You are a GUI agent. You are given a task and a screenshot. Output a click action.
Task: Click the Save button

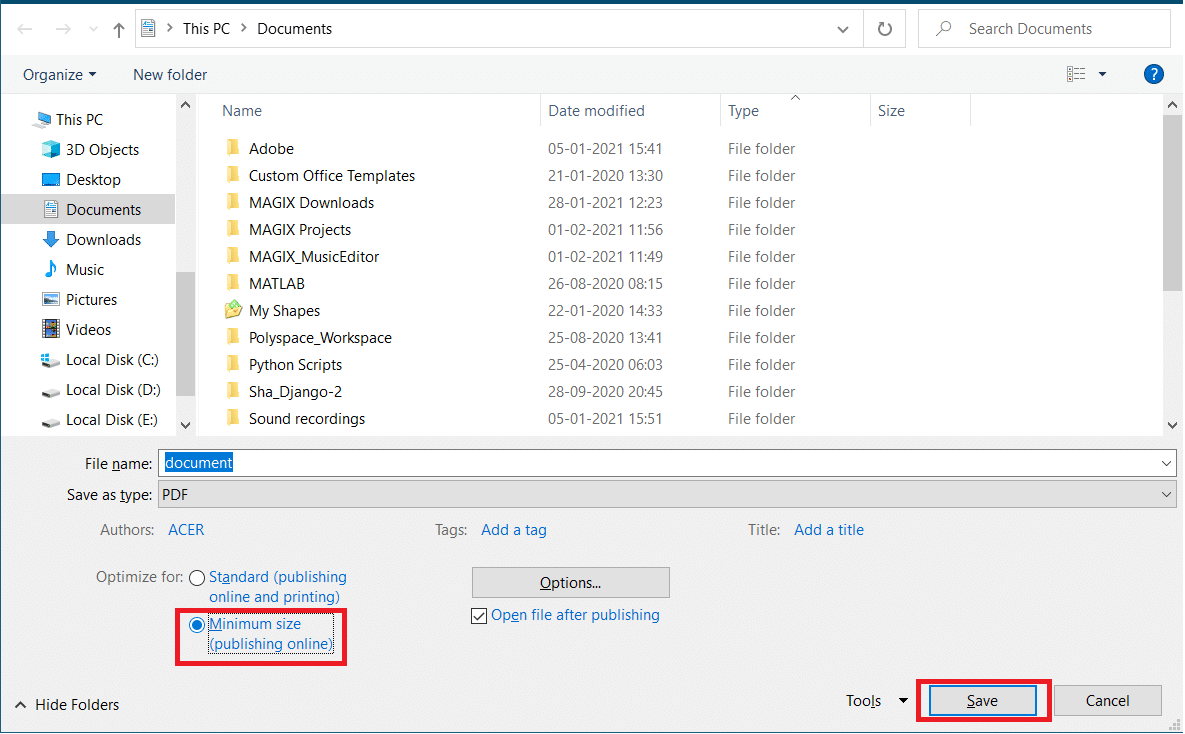click(982, 701)
